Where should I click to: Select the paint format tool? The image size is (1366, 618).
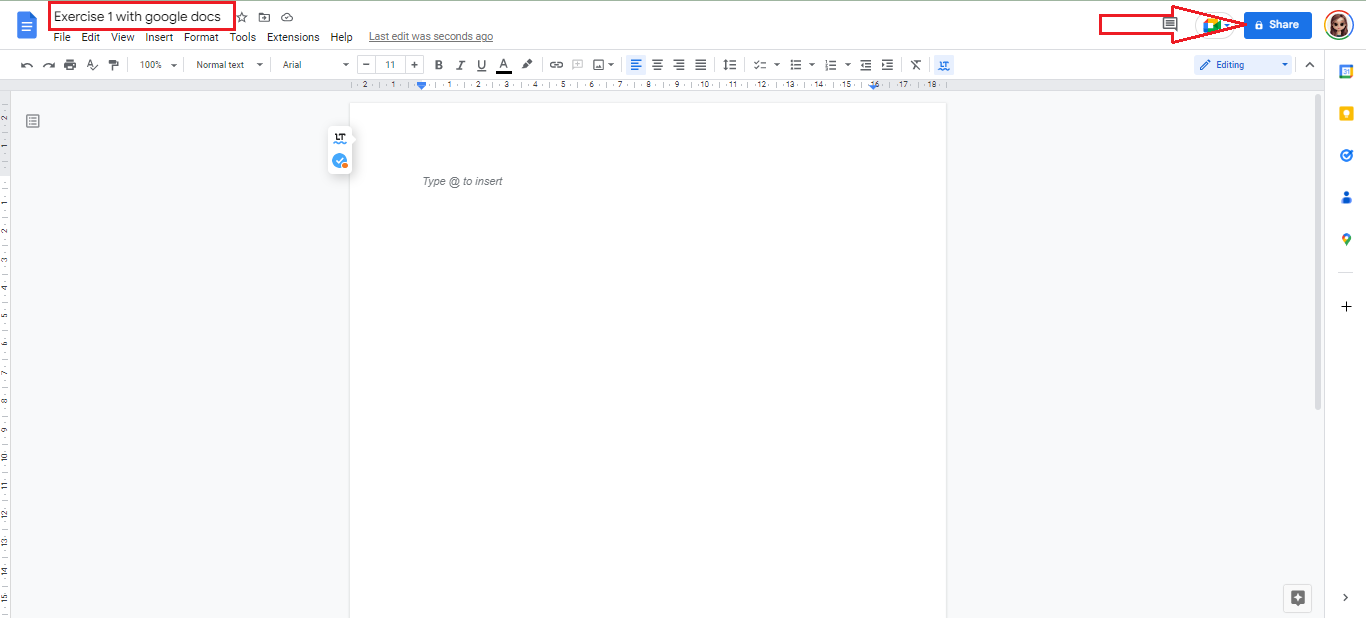(x=113, y=65)
